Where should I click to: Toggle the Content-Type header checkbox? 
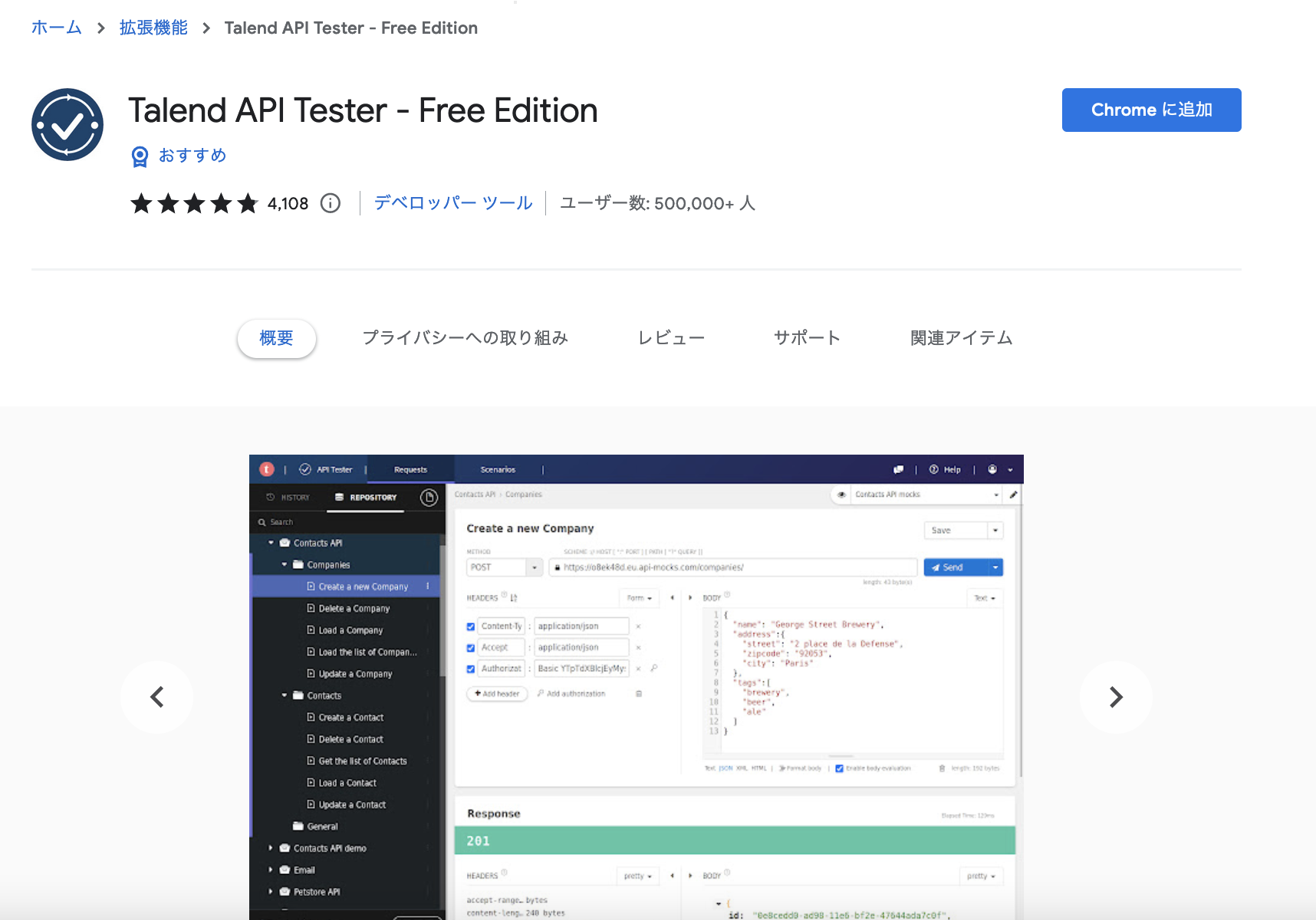(x=470, y=626)
